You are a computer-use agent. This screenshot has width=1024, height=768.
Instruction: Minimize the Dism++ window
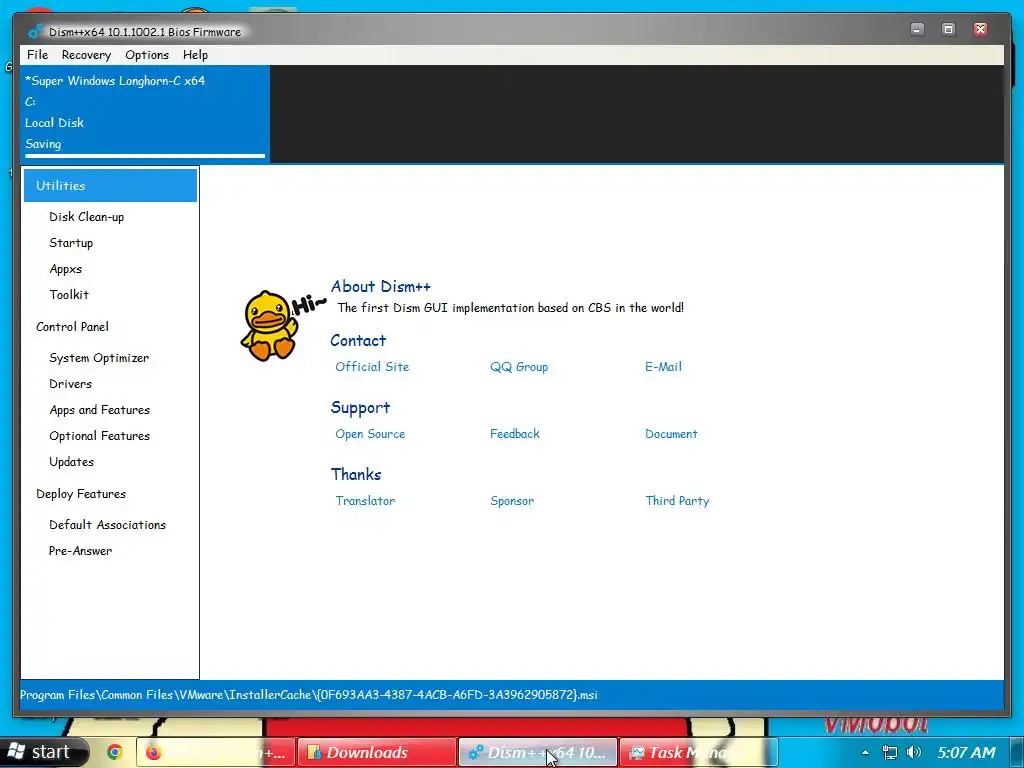[918, 29]
